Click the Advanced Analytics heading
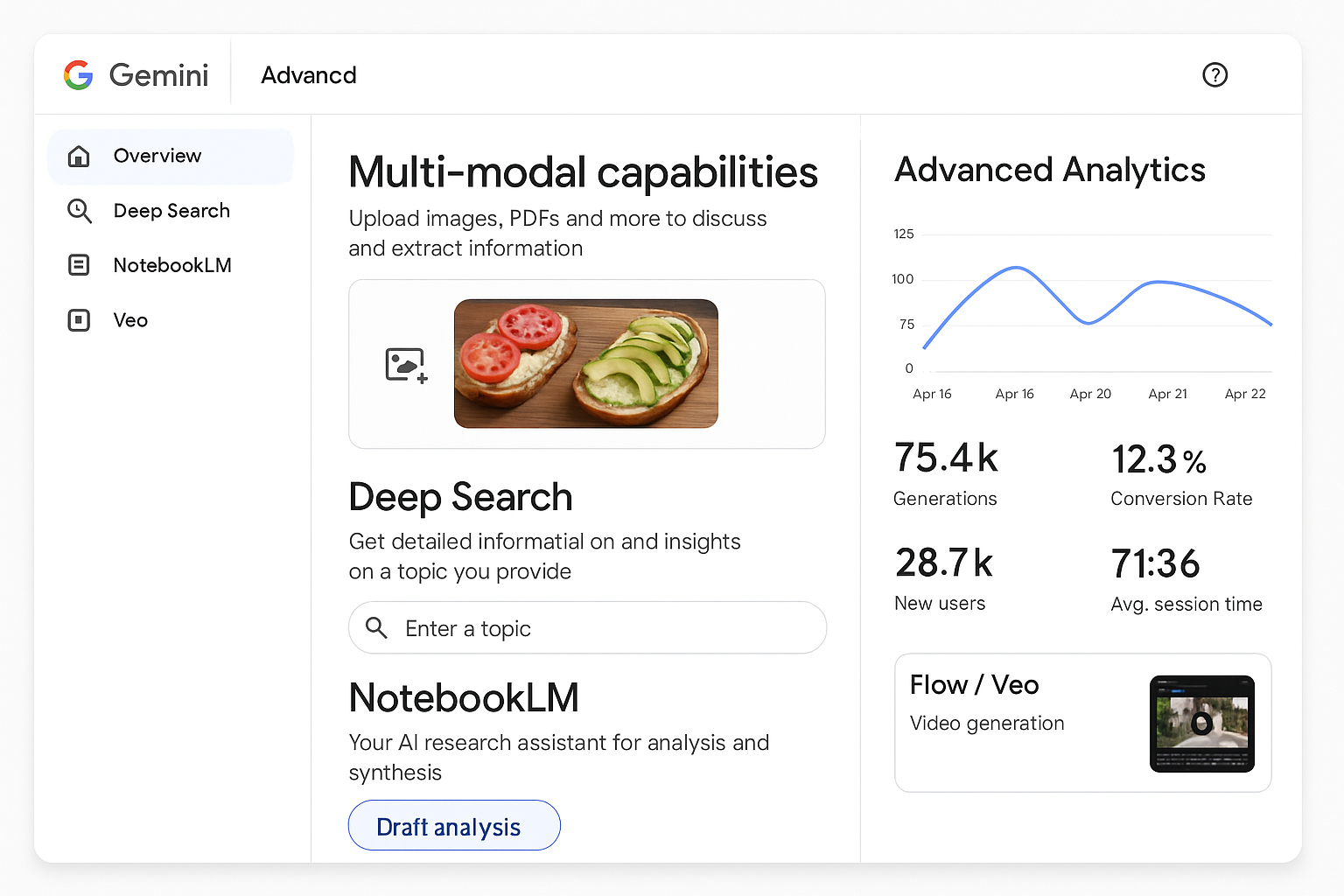The height and width of the screenshot is (896, 1344). 1050,171
